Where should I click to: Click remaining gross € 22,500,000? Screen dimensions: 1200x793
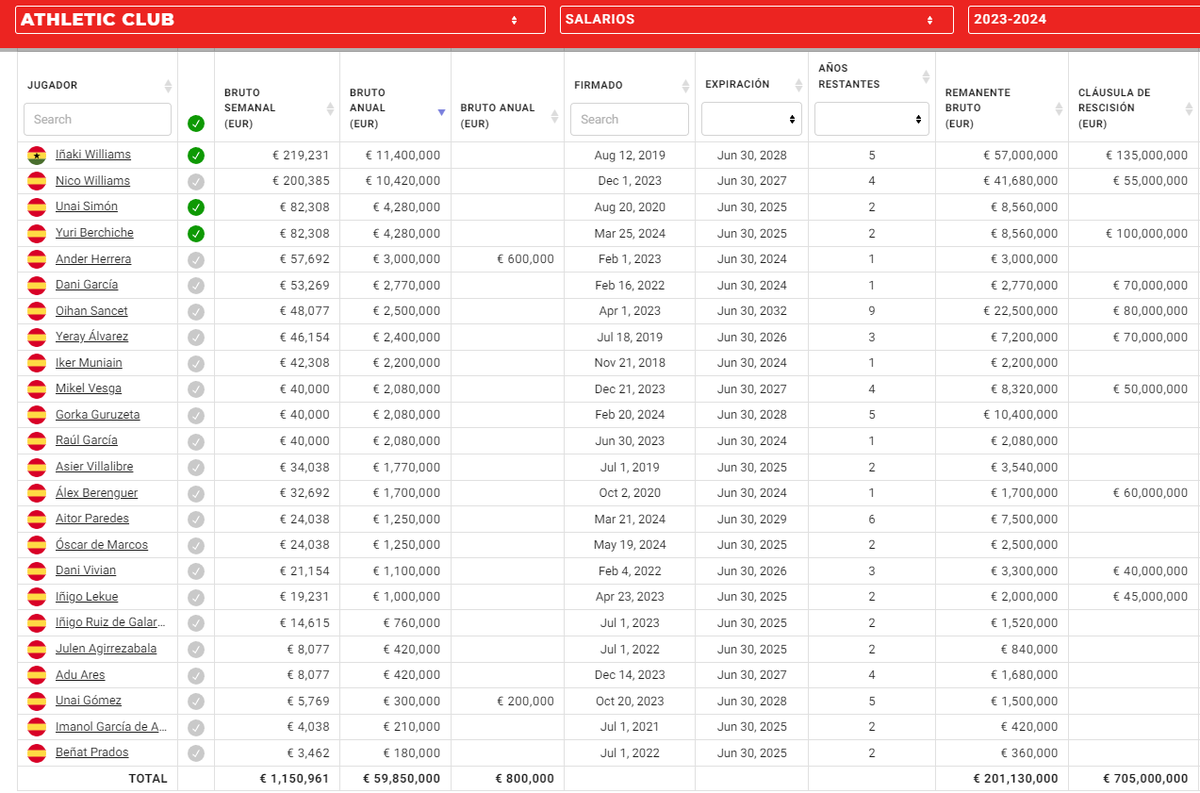[x=1019, y=311]
